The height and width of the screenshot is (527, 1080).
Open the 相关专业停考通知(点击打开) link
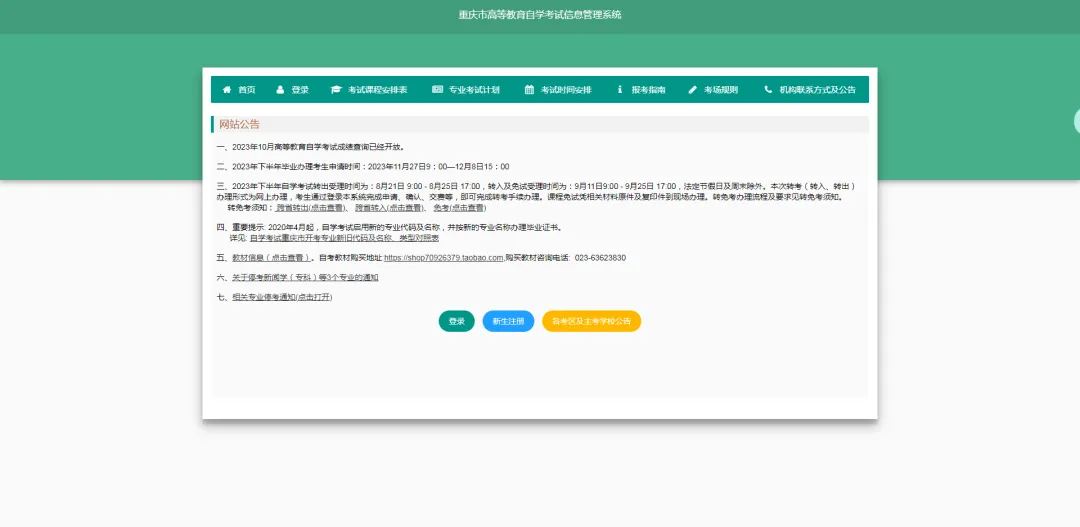tap(282, 297)
